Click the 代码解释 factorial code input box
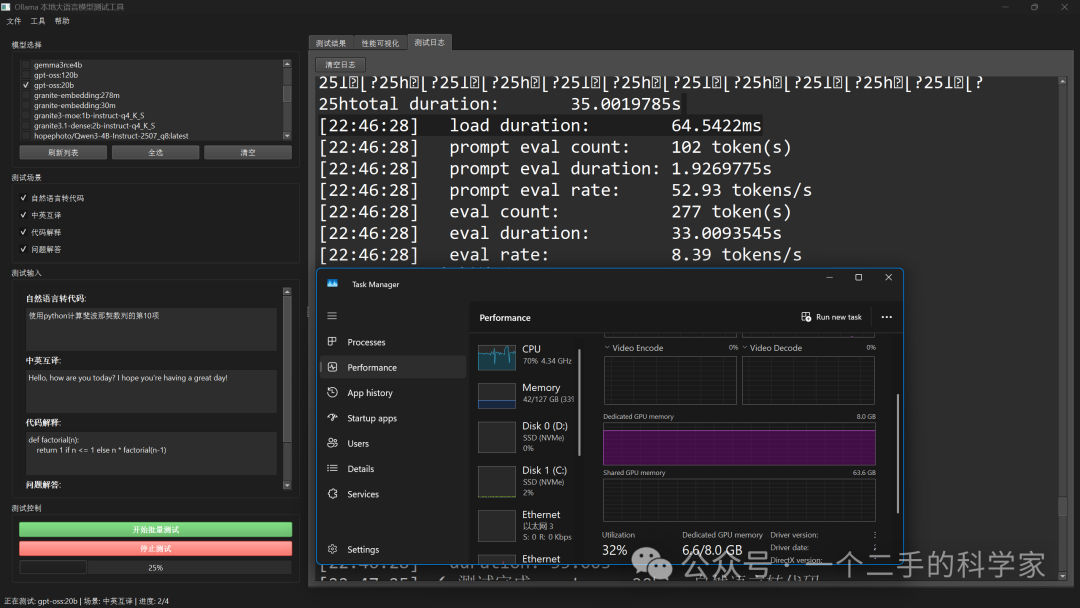 [151, 453]
